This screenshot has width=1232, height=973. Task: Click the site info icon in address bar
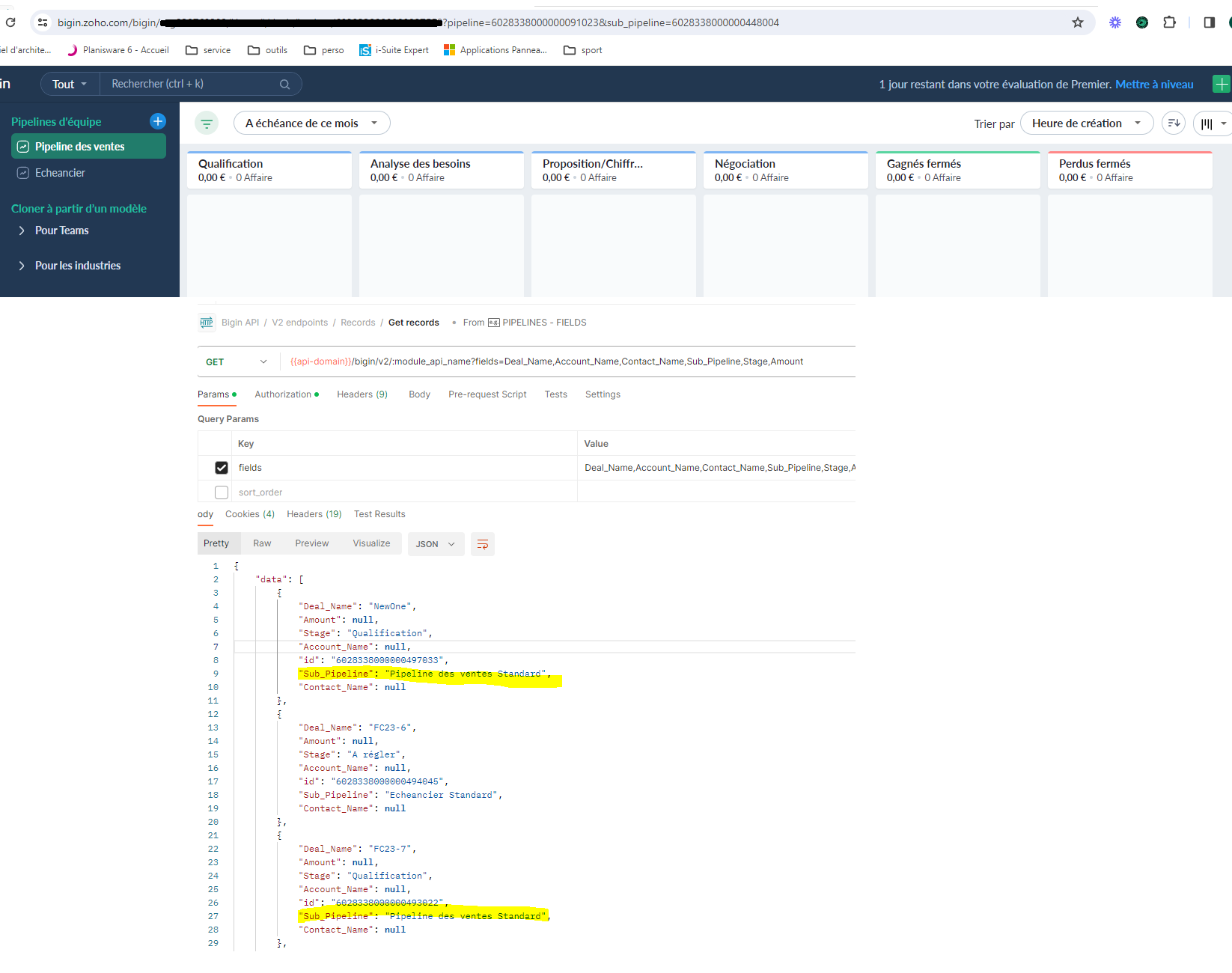43,22
